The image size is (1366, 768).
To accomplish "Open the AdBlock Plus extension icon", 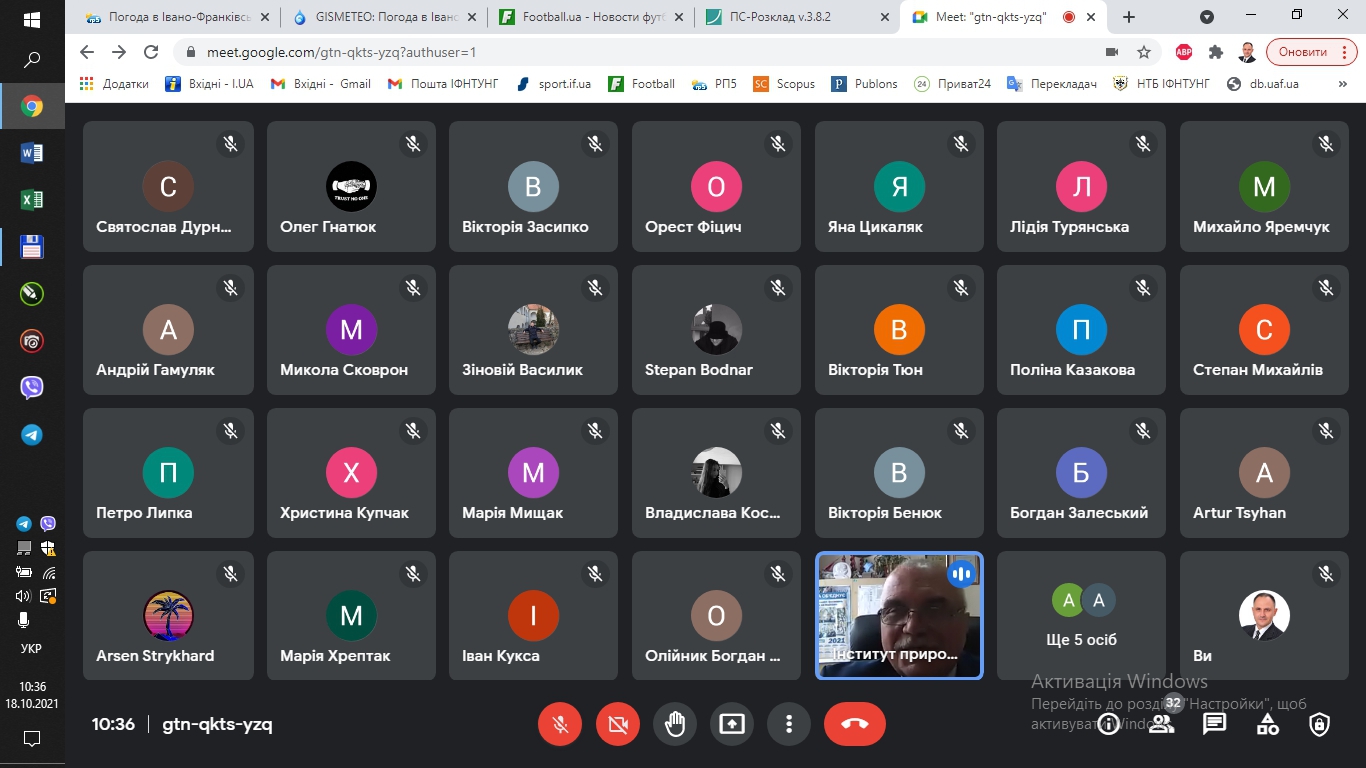I will (1183, 52).
